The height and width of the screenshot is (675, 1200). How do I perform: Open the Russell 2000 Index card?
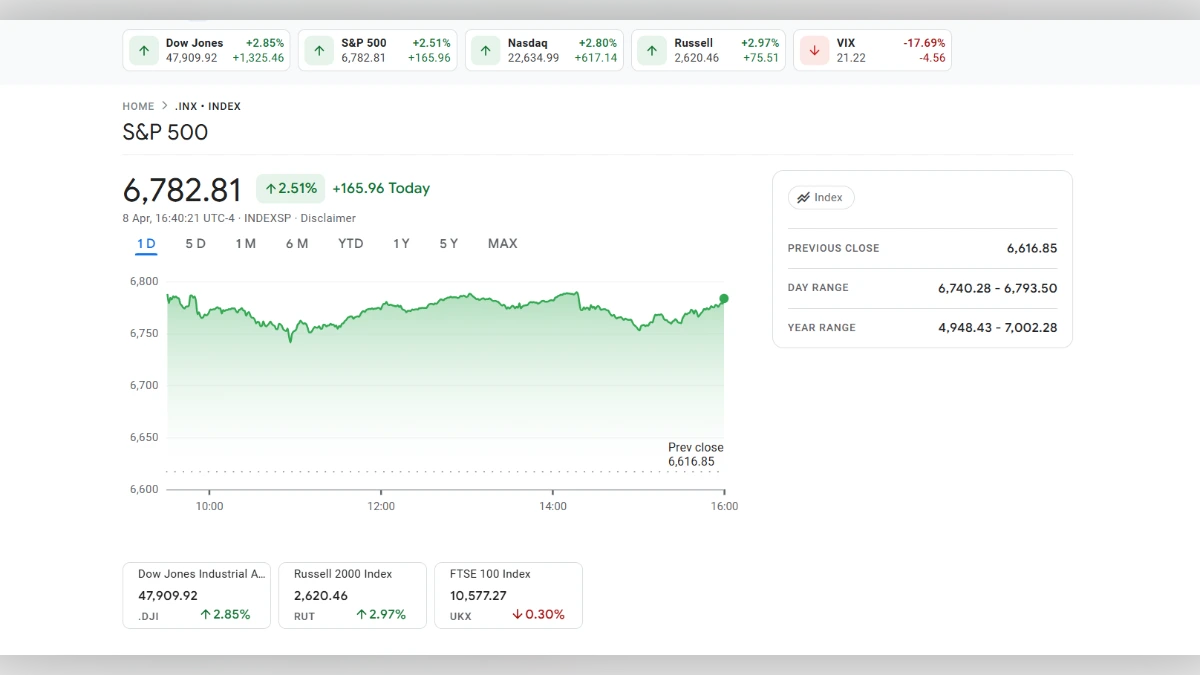tap(352, 595)
